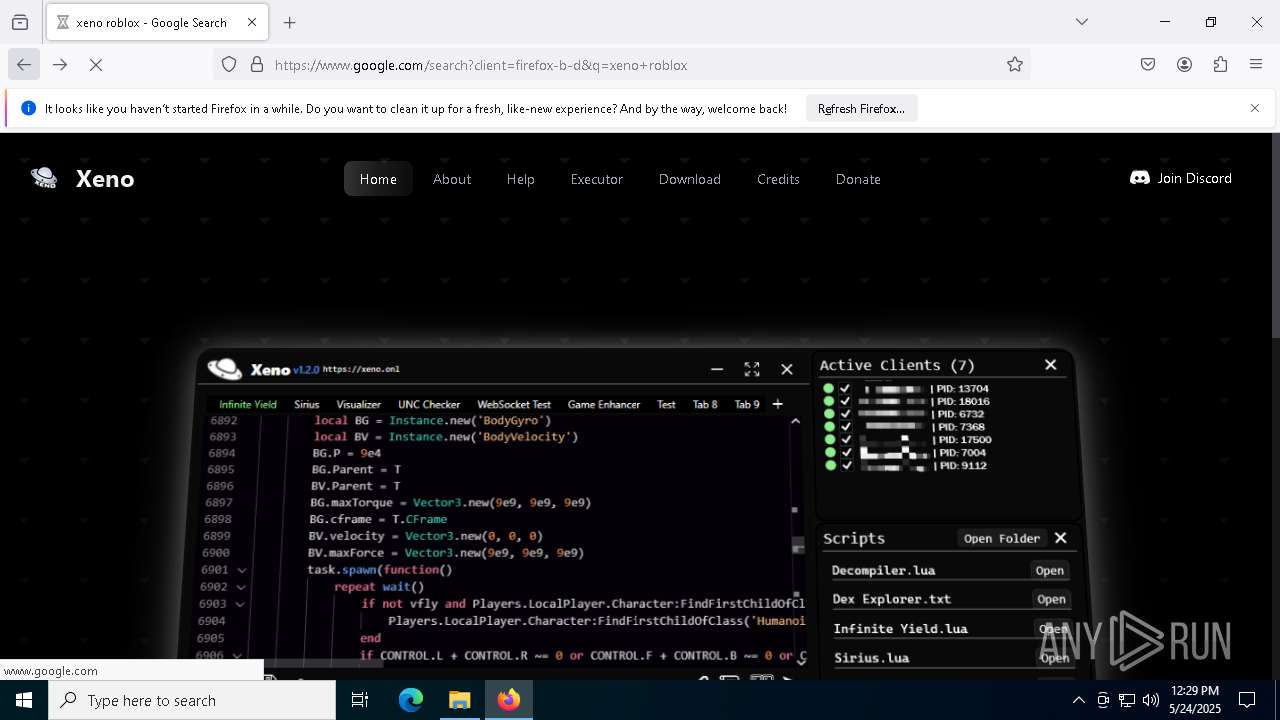Select Visualizer tab in Xeno preview
The image size is (1280, 720).
click(x=359, y=404)
